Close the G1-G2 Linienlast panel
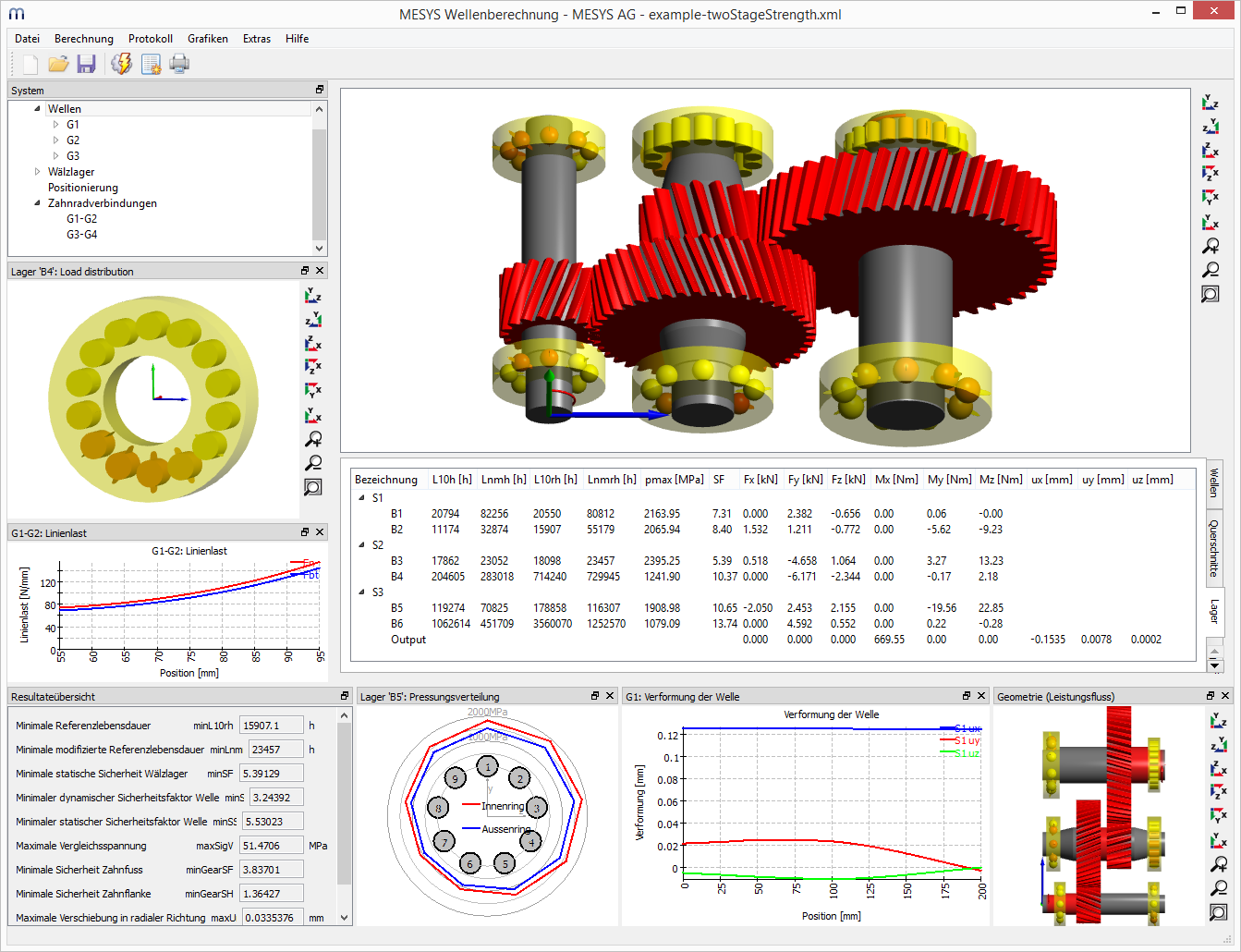Viewport: 1241px width, 952px height. point(320,532)
